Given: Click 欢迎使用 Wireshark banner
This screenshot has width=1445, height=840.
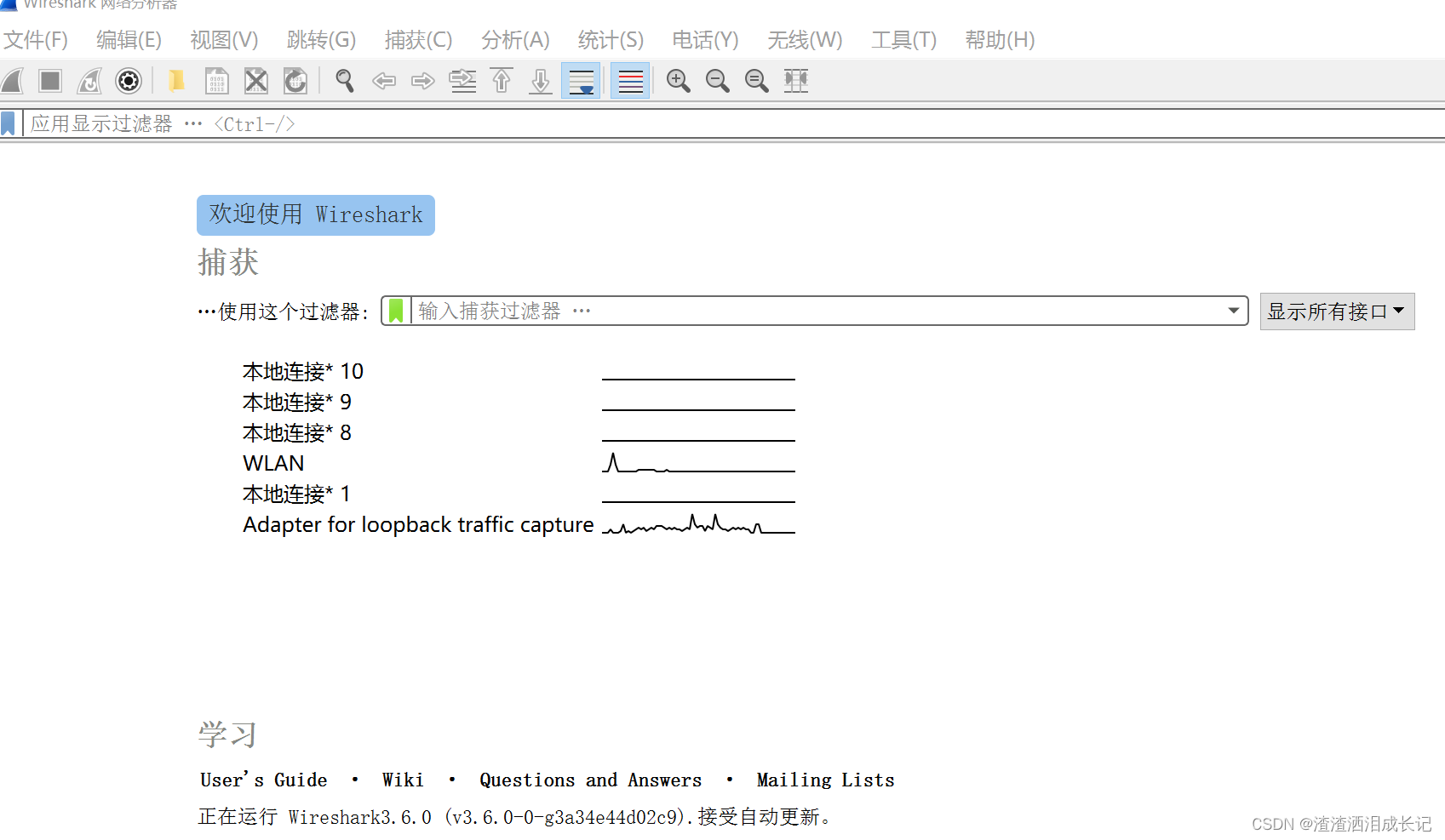Looking at the screenshot, I should 316,215.
